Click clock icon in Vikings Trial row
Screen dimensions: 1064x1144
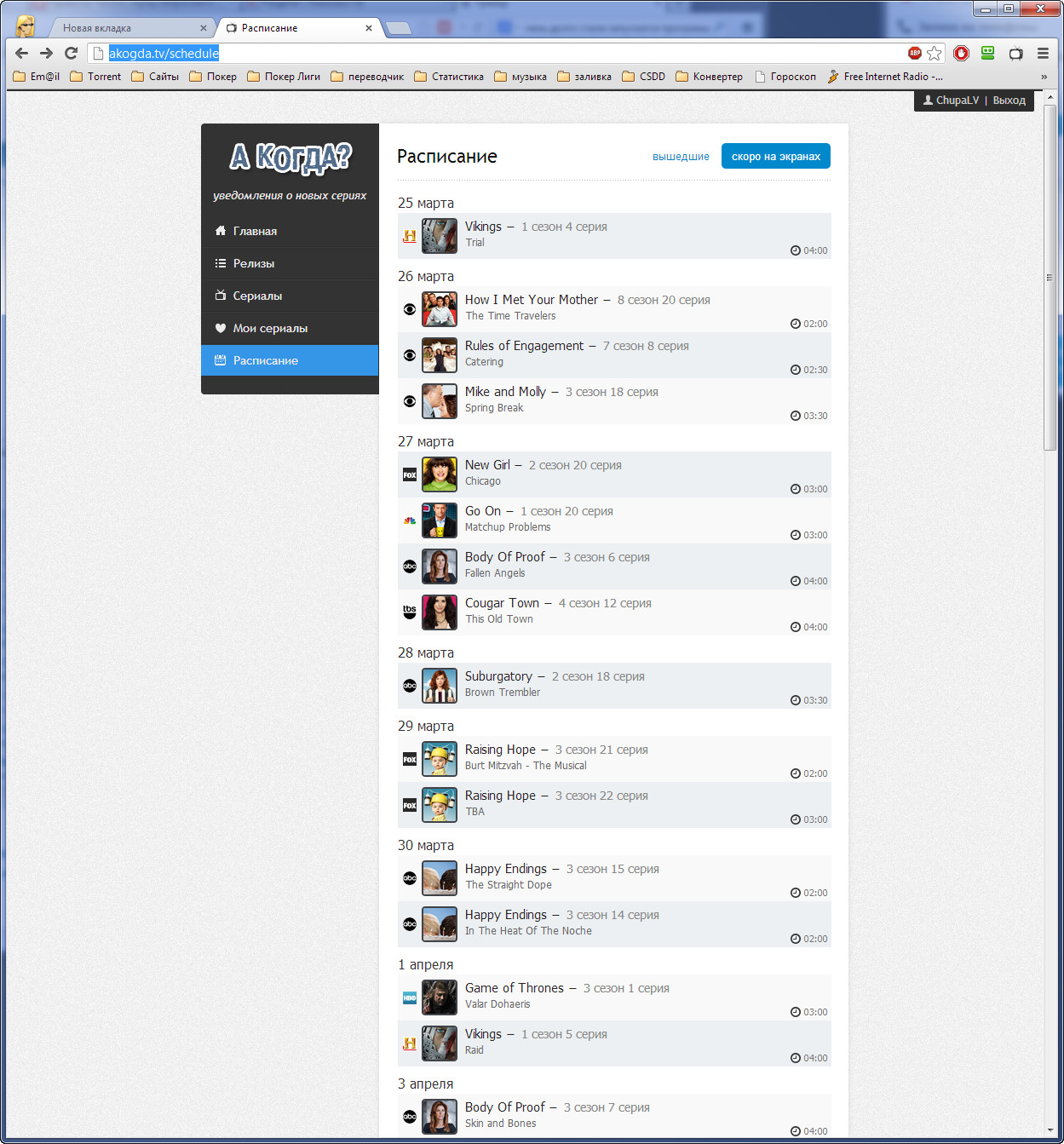click(796, 250)
